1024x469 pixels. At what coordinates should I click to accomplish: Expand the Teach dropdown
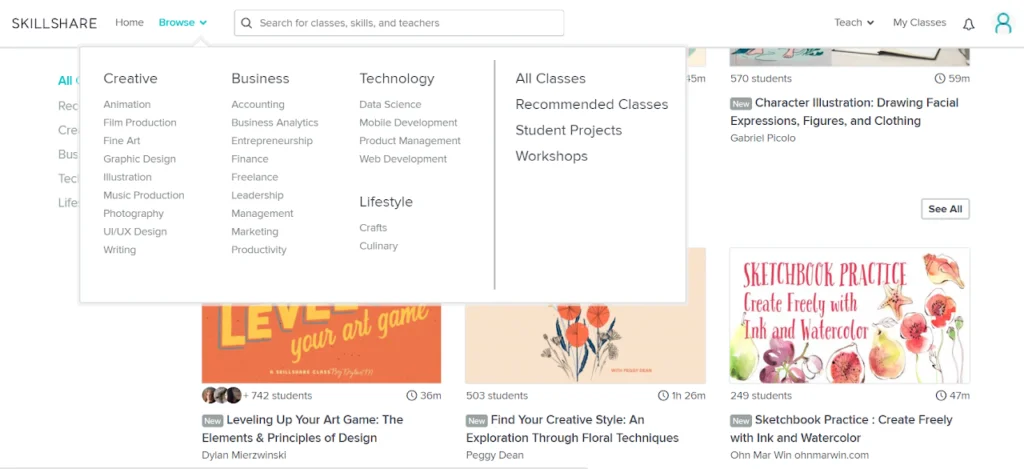tap(854, 23)
